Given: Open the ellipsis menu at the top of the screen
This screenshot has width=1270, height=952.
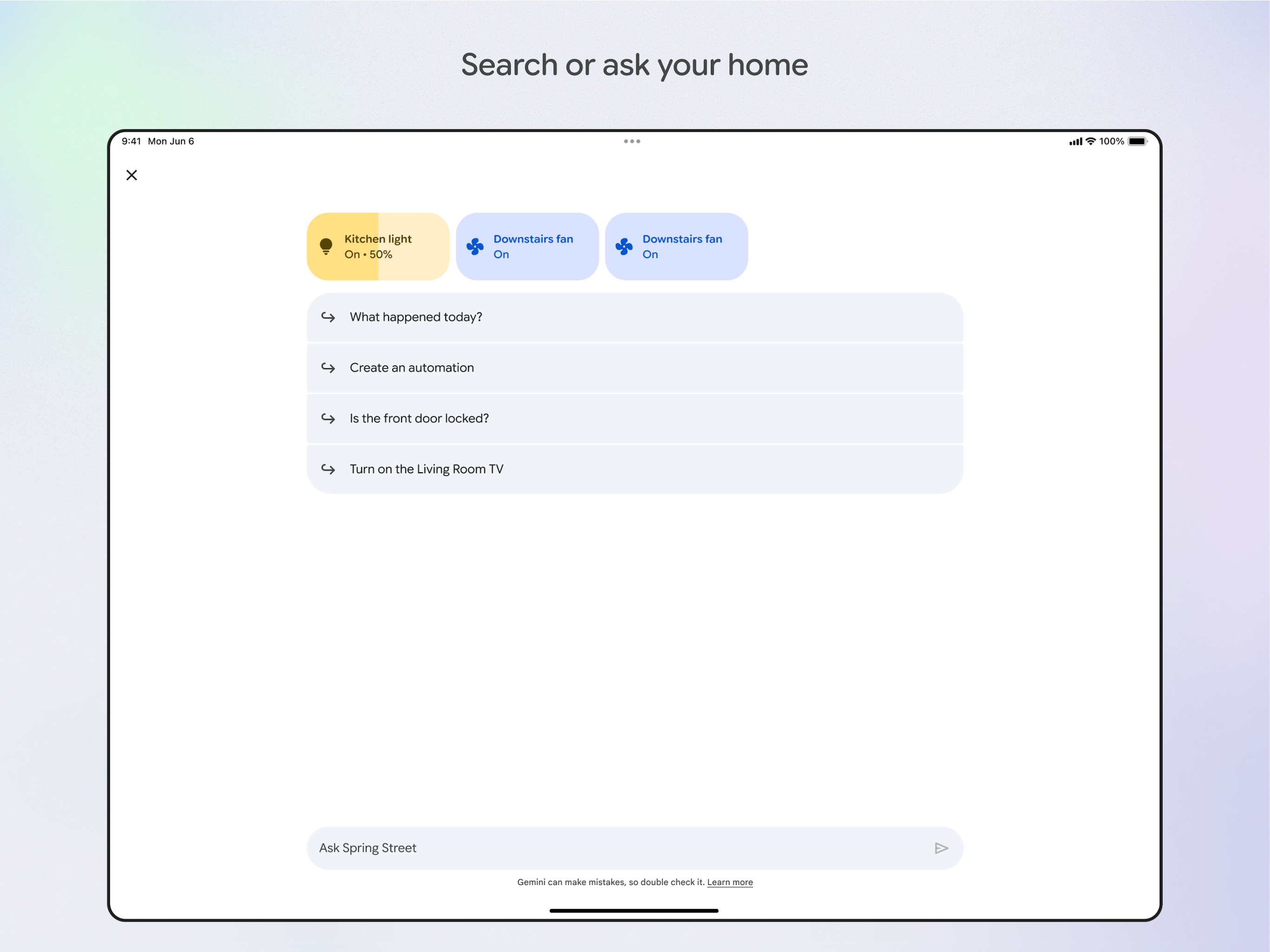Looking at the screenshot, I should (x=632, y=141).
